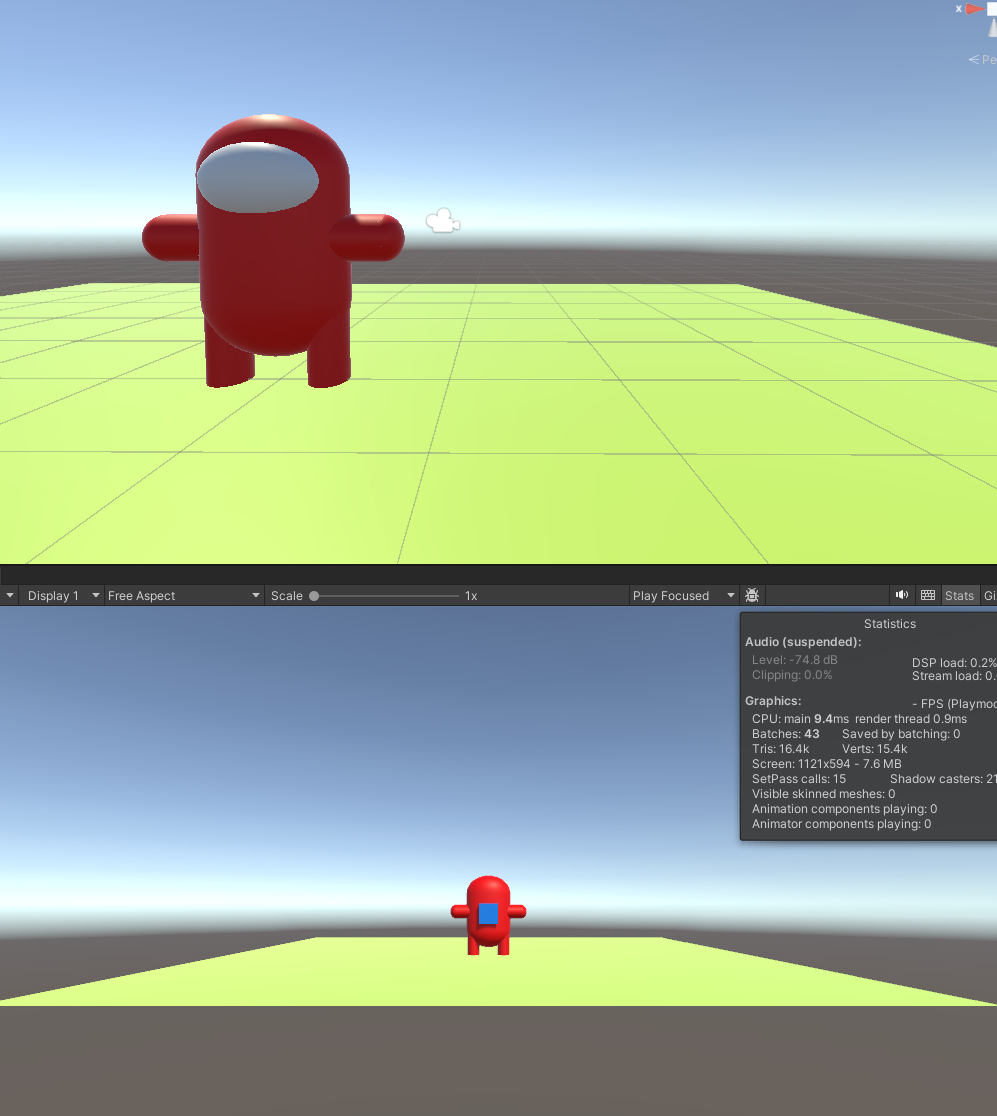Click the 'Tris: 16.4k' stat
This screenshot has width=997, height=1116.
pos(781,749)
